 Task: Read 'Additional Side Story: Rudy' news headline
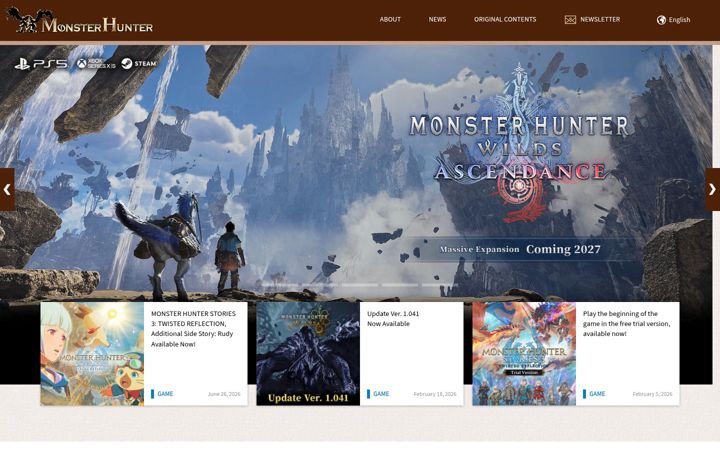[x=193, y=329]
